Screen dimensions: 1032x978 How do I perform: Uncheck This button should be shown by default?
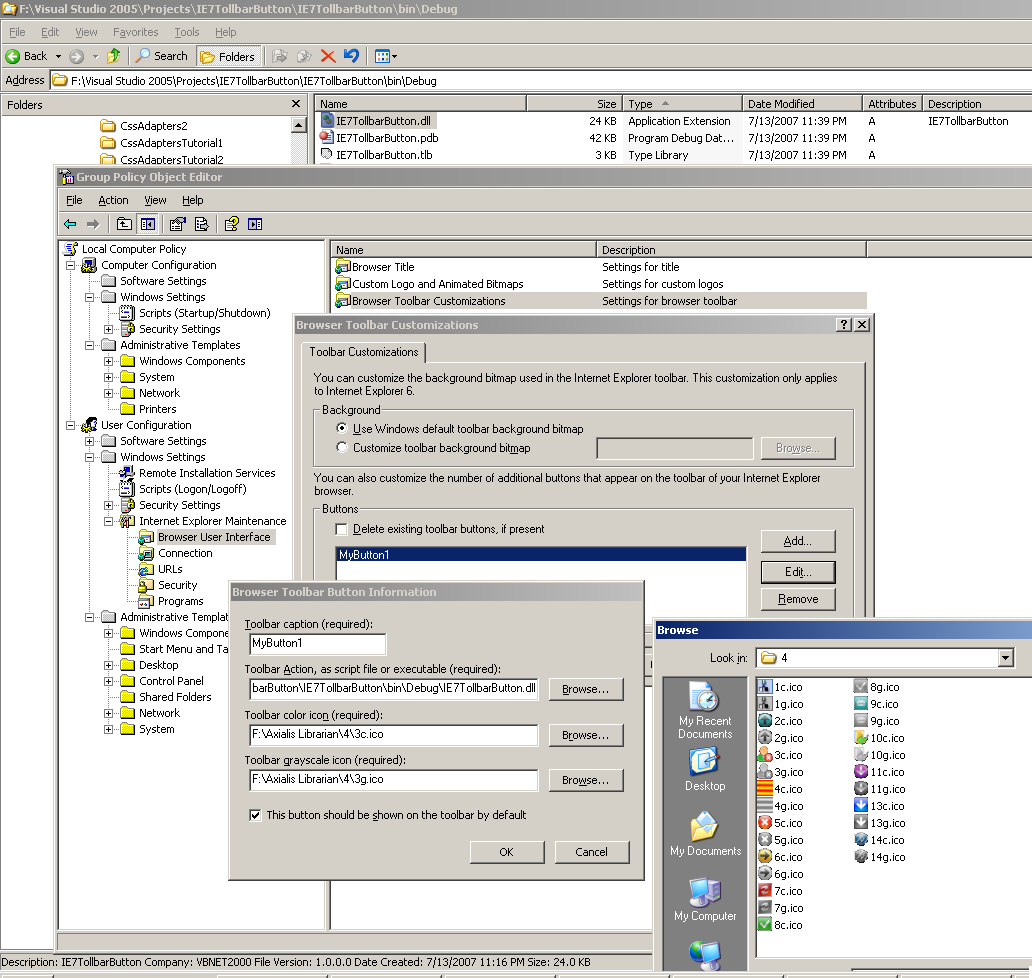point(255,815)
